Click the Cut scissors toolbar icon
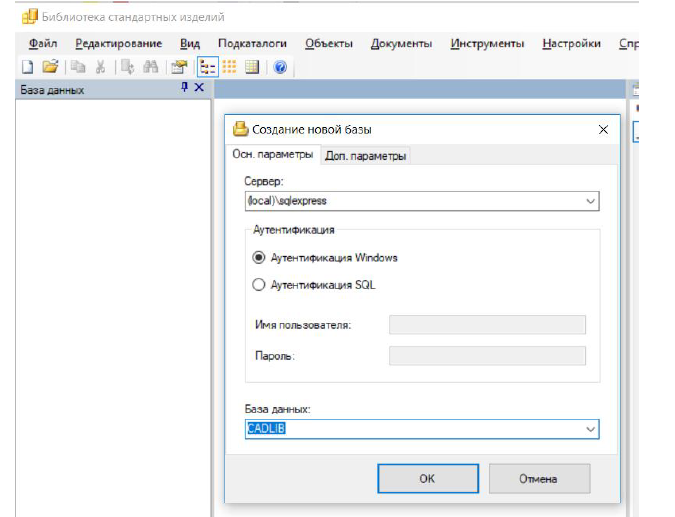Image resolution: width=675 pixels, height=517 pixels. pyautogui.click(x=101, y=67)
